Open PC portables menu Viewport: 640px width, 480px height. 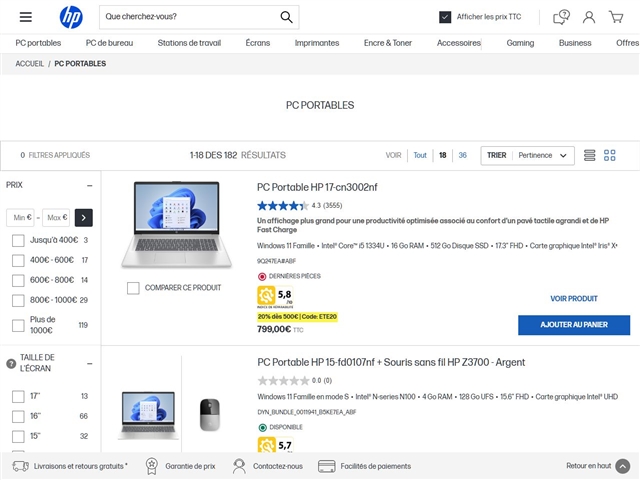point(38,43)
